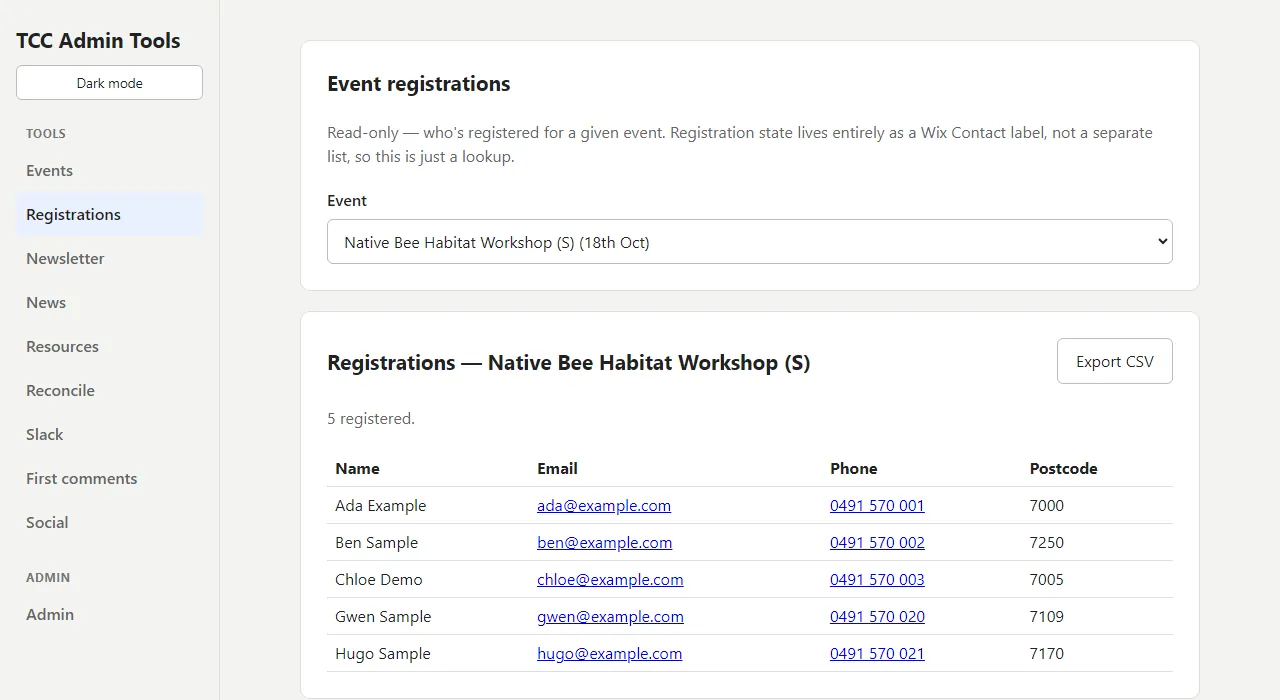Image resolution: width=1280 pixels, height=700 pixels.
Task: Email ada@example.com
Action: pyautogui.click(x=604, y=506)
